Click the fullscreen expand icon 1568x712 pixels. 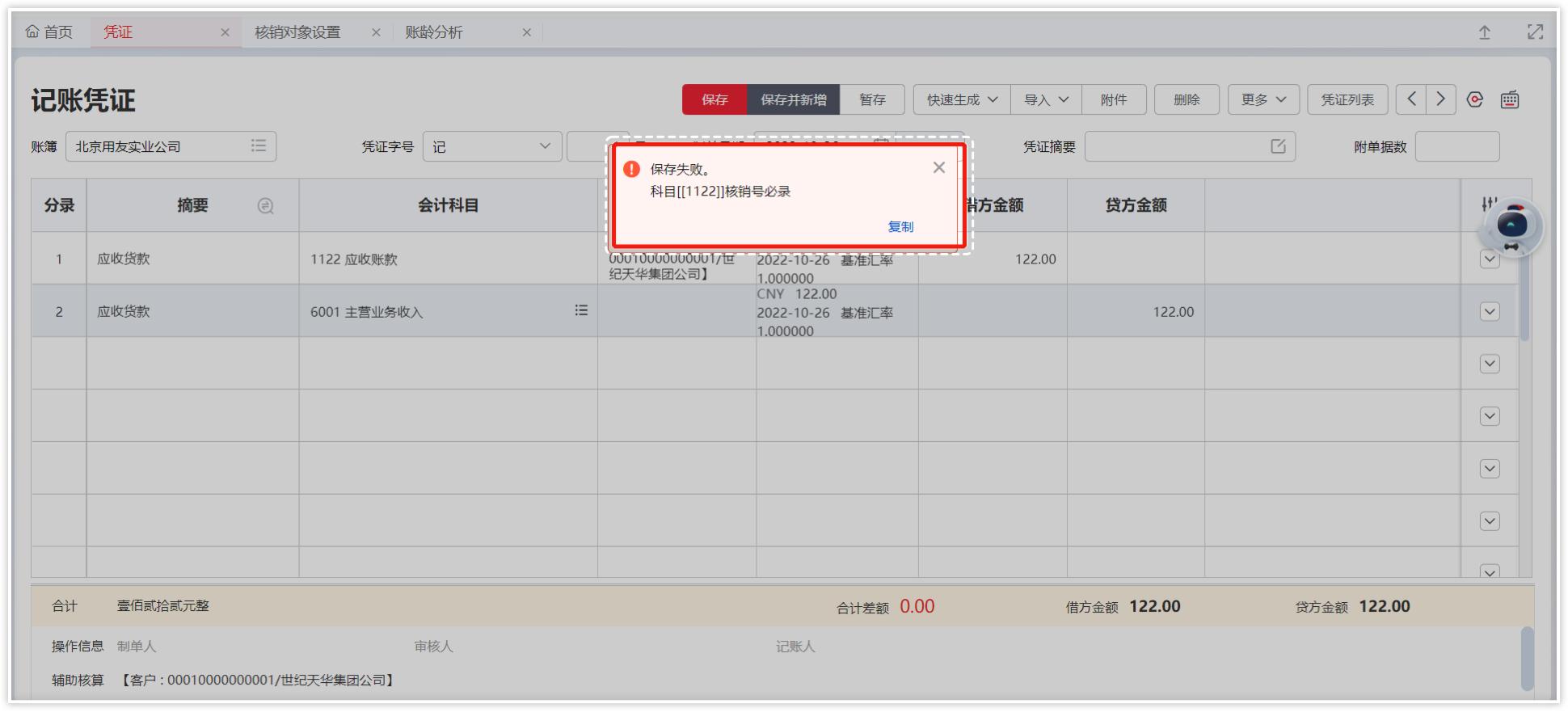click(x=1535, y=32)
